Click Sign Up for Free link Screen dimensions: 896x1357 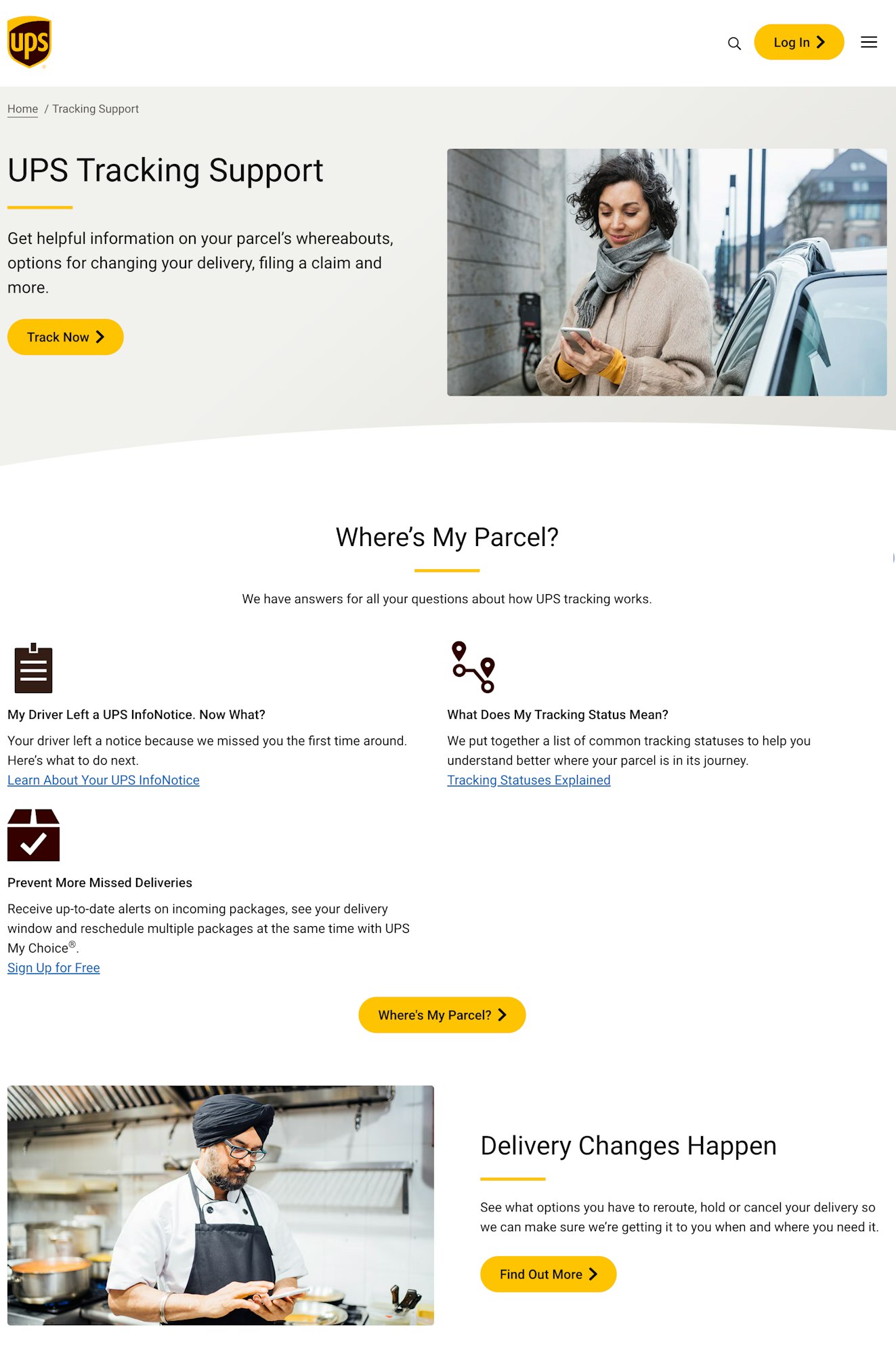54,967
